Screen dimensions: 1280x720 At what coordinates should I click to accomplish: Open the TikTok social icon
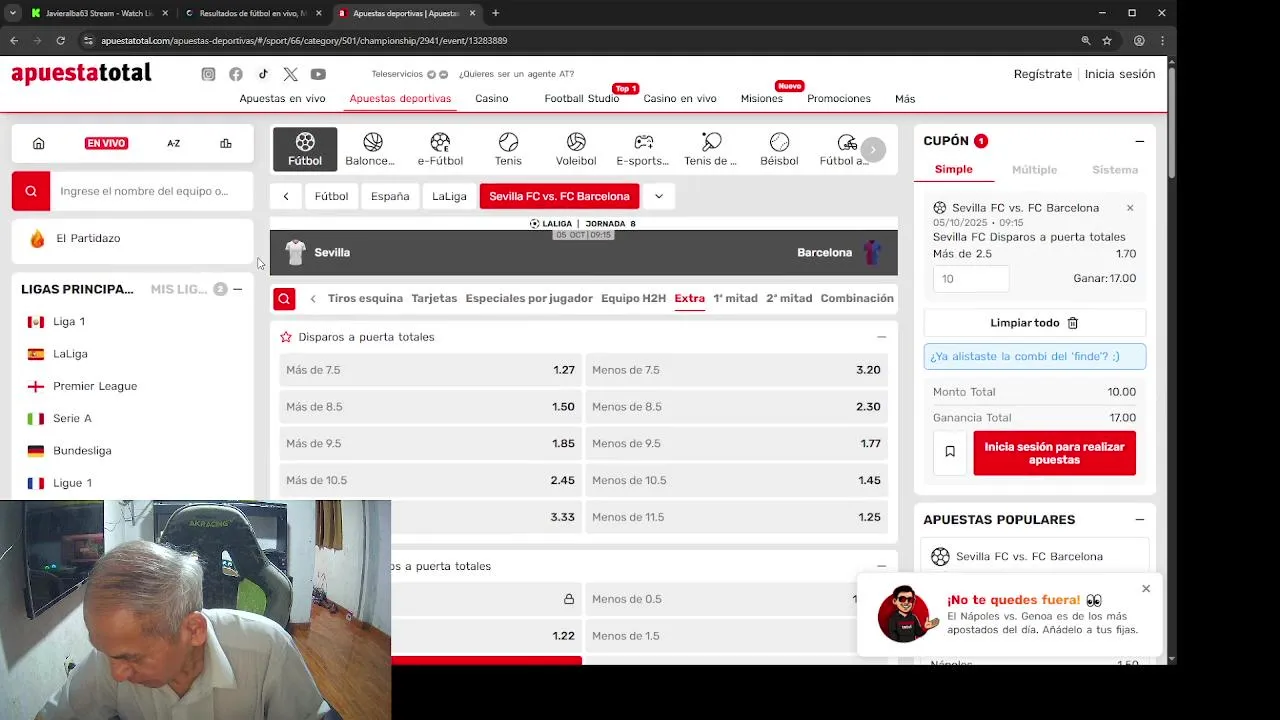pos(263,74)
